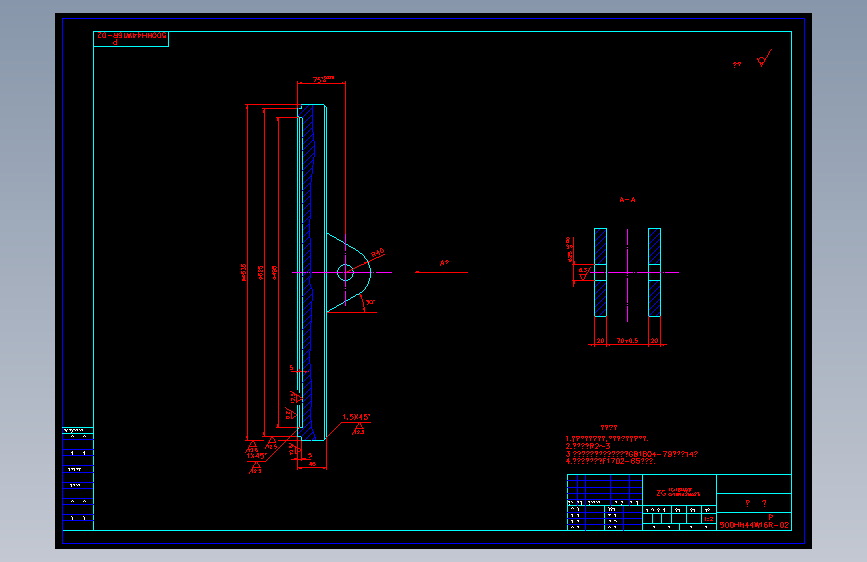The width and height of the screenshot is (867, 562).
Task: Click the view direction arrow label A
Action: pos(444,263)
